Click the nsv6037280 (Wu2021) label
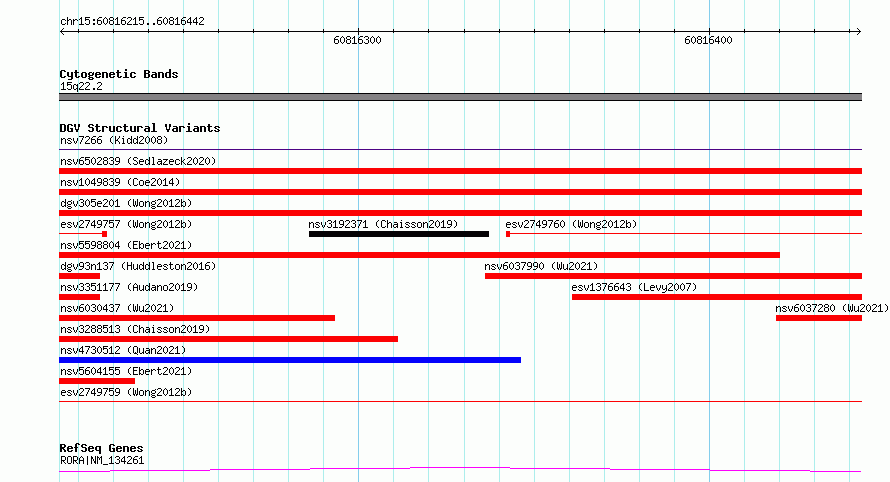890x482 pixels. pyautogui.click(x=832, y=308)
